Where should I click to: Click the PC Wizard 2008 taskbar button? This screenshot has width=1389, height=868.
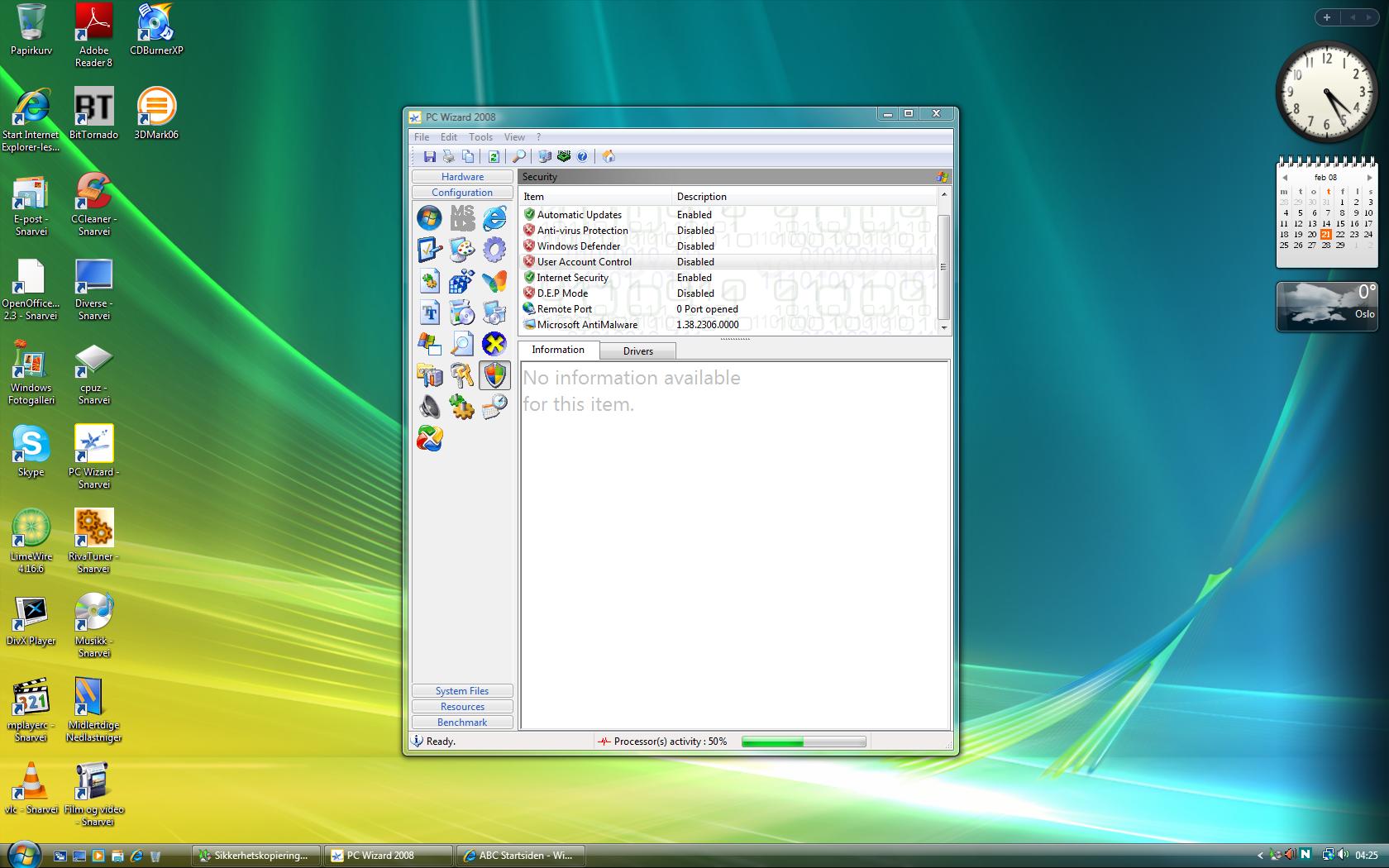tap(389, 856)
